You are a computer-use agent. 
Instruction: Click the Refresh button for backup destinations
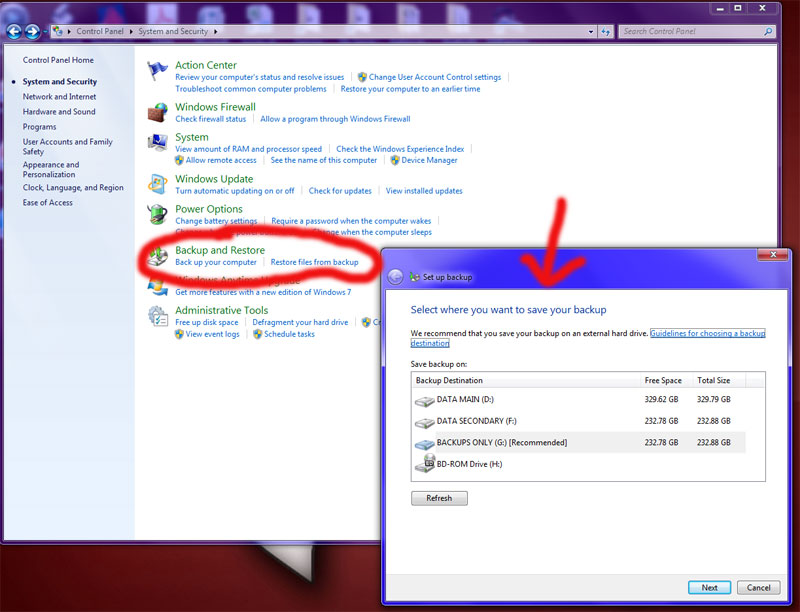pyautogui.click(x=439, y=498)
